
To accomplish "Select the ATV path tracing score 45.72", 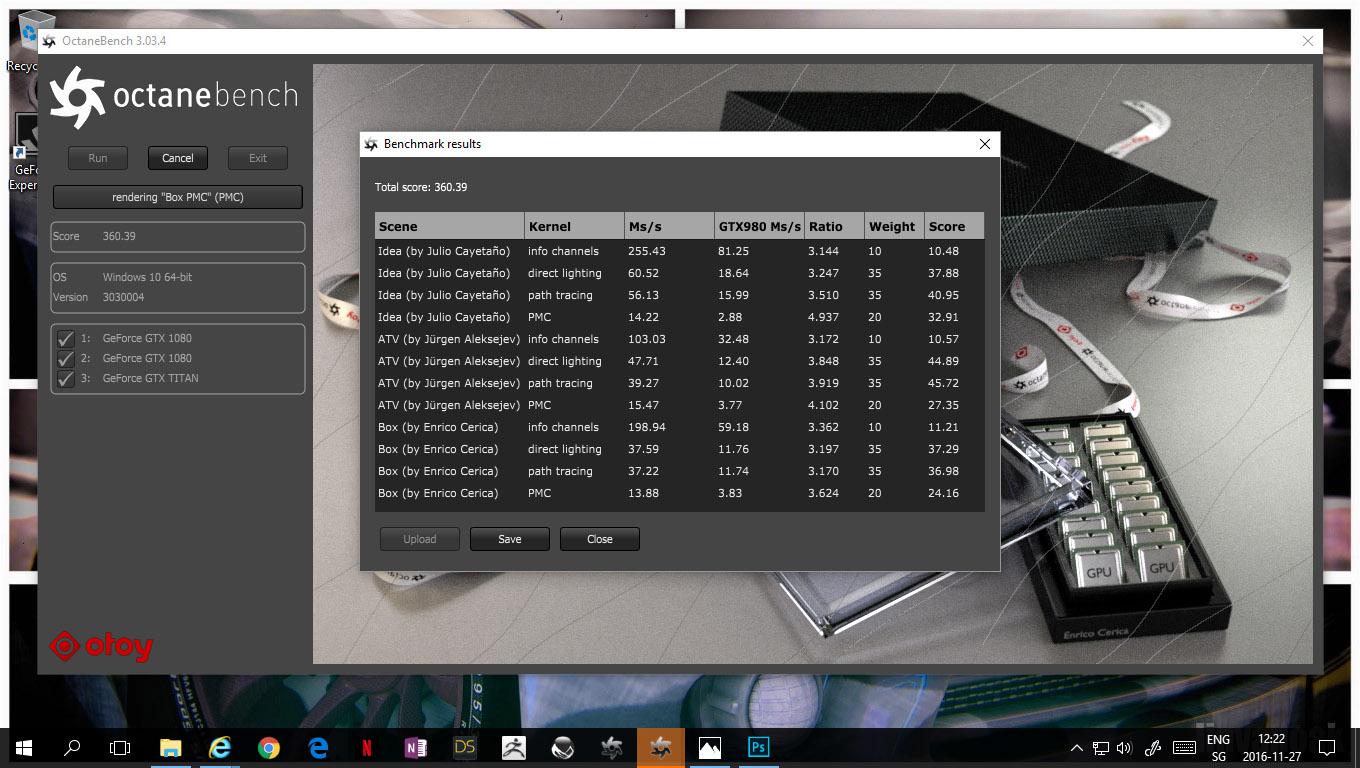I will pyautogui.click(x=943, y=383).
